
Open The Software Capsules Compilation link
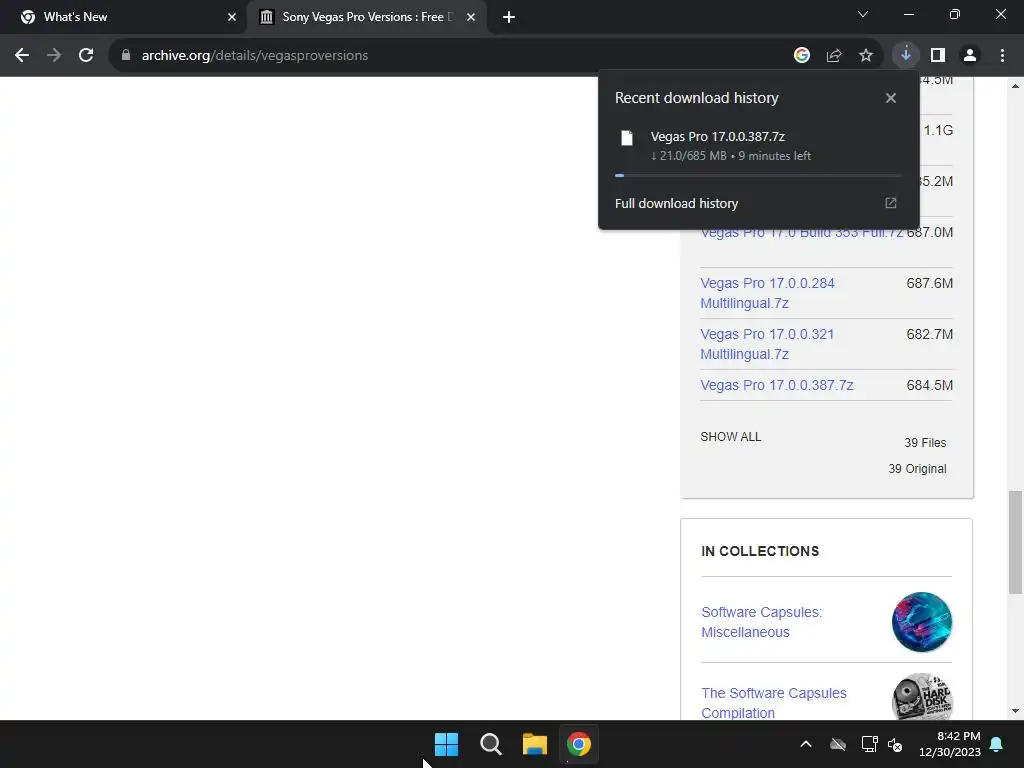(x=774, y=703)
